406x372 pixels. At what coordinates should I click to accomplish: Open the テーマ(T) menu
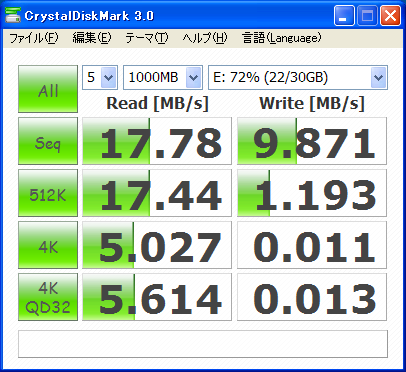[x=147, y=38]
